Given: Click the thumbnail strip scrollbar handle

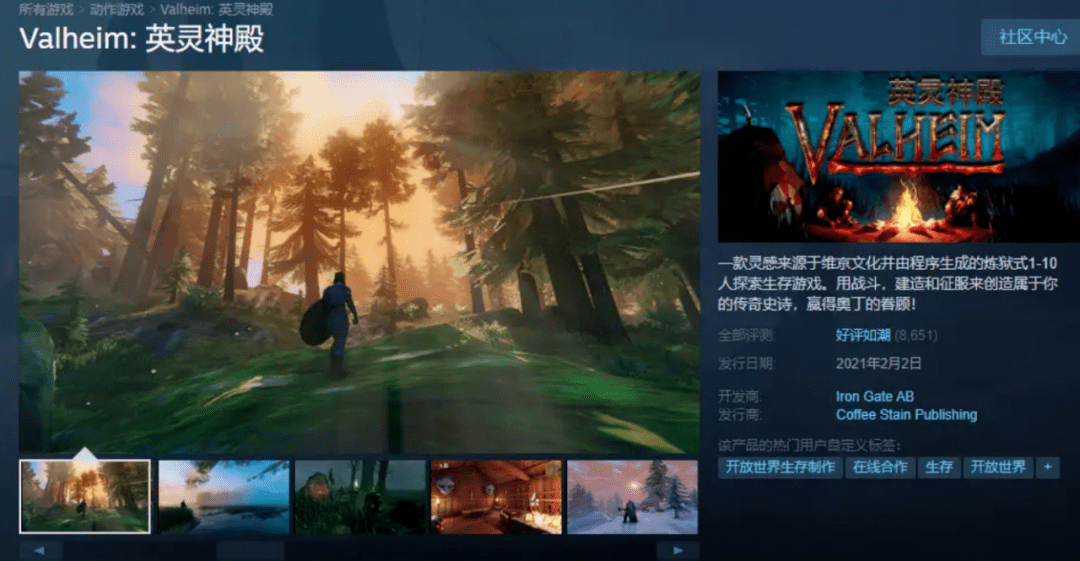Looking at the screenshot, I should coord(250,550).
